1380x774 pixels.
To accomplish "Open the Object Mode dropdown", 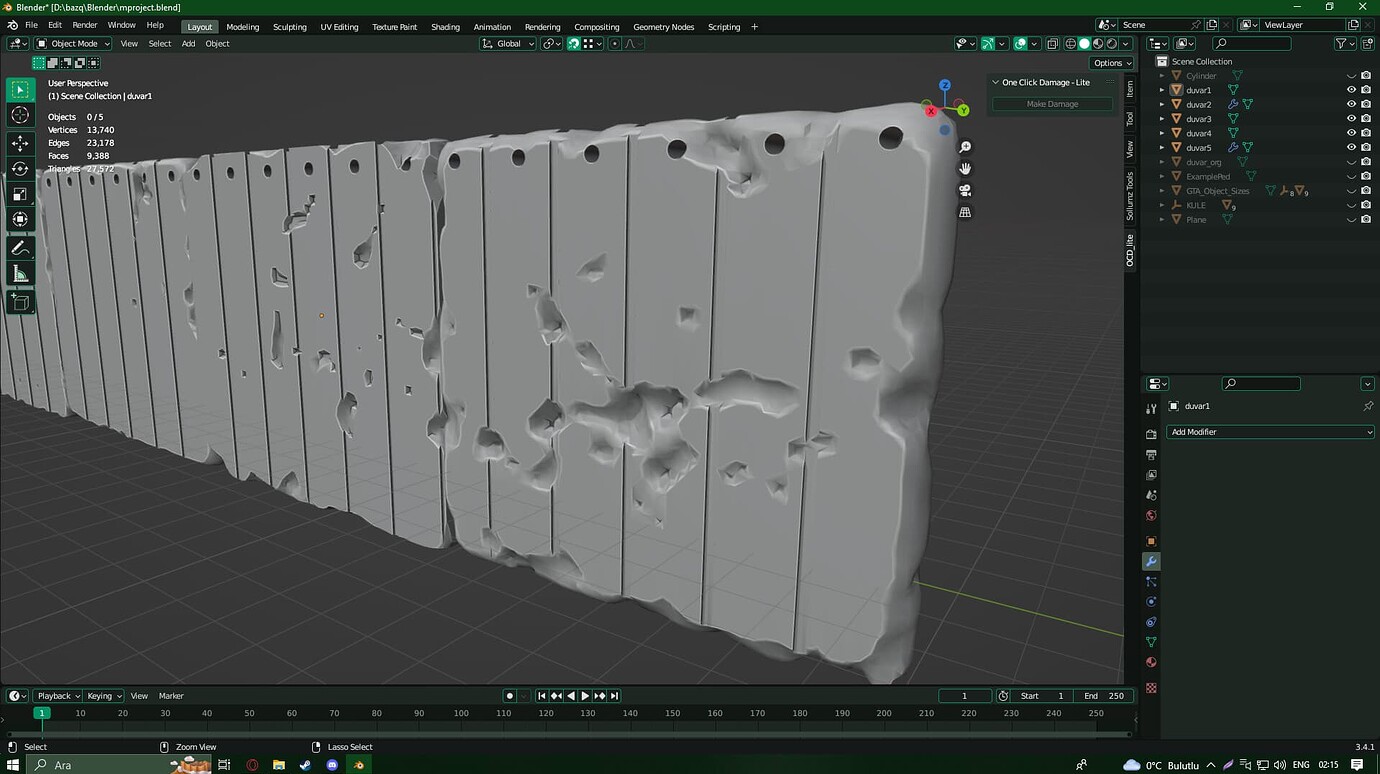I will tap(72, 43).
